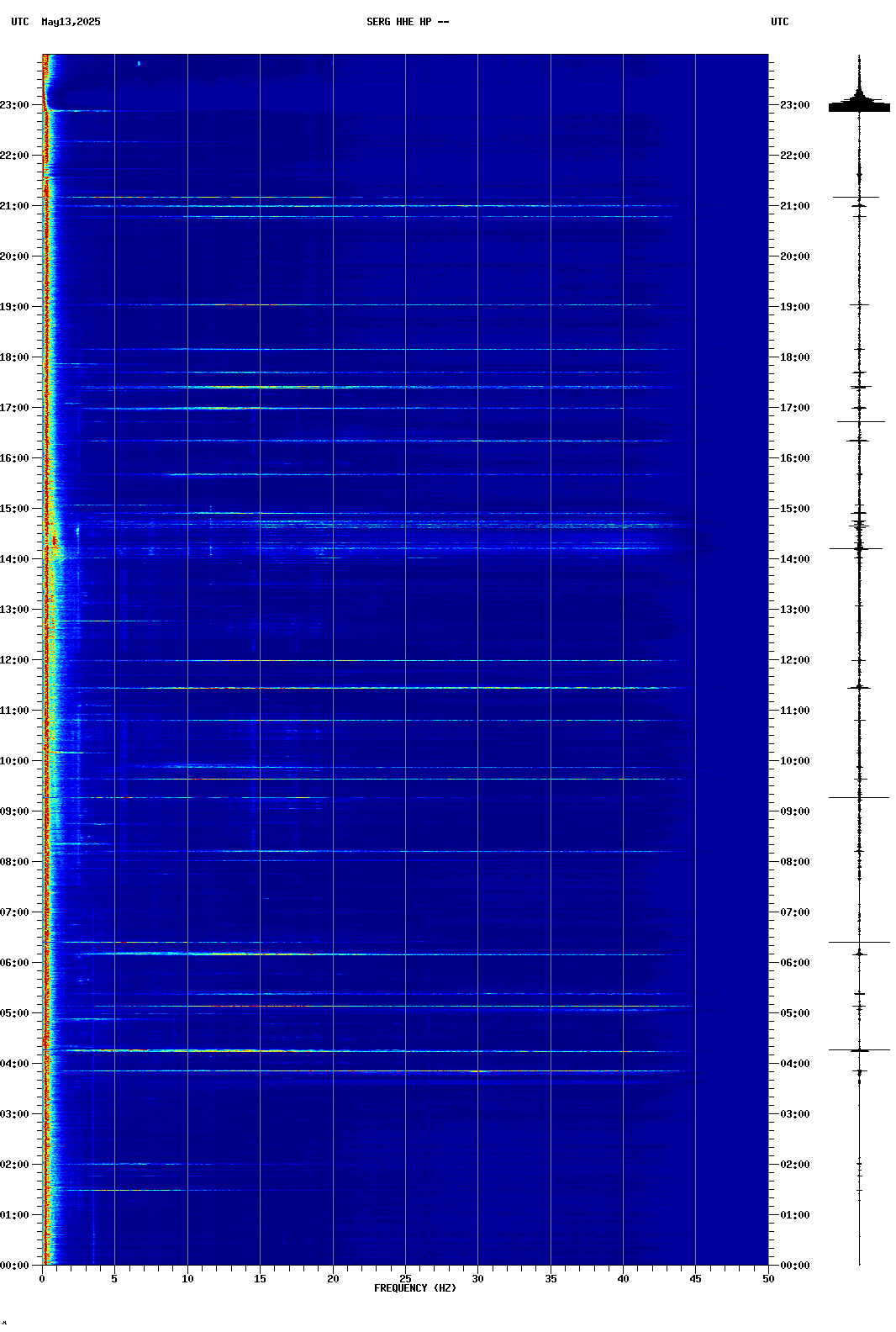Select the 14:00 marker on left axis
The width and height of the screenshot is (896, 1332).
pyautogui.click(x=14, y=559)
